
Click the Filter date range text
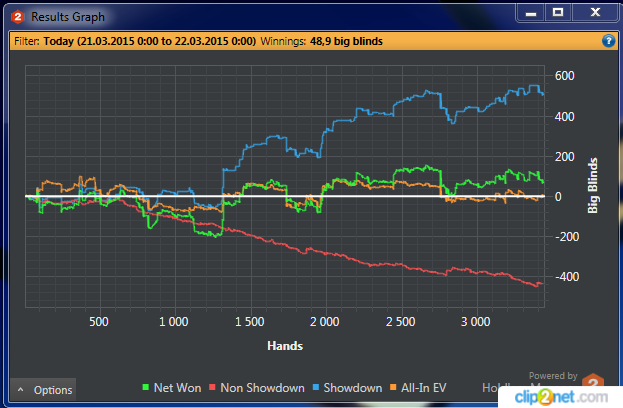point(150,41)
